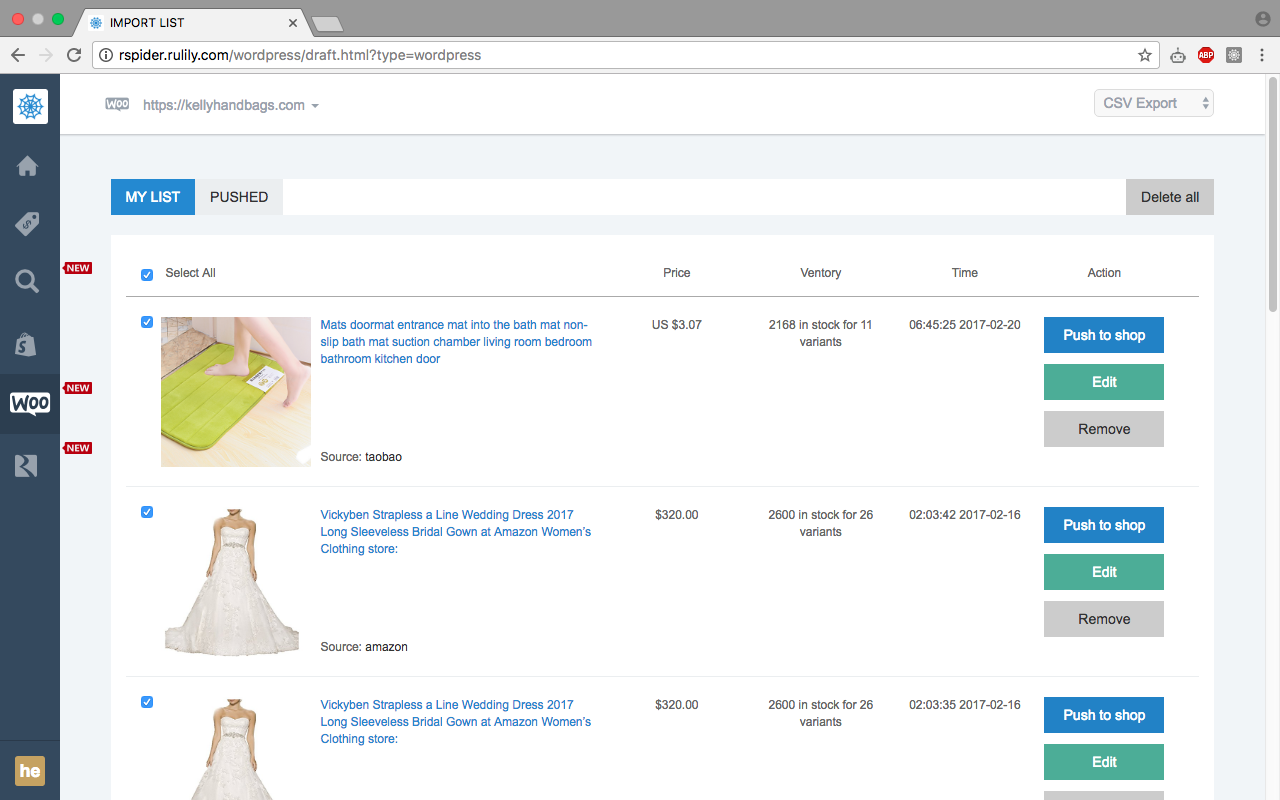Screen dimensions: 1280x800
Task: Click the small Woo logo beside store URL
Action: tap(117, 104)
